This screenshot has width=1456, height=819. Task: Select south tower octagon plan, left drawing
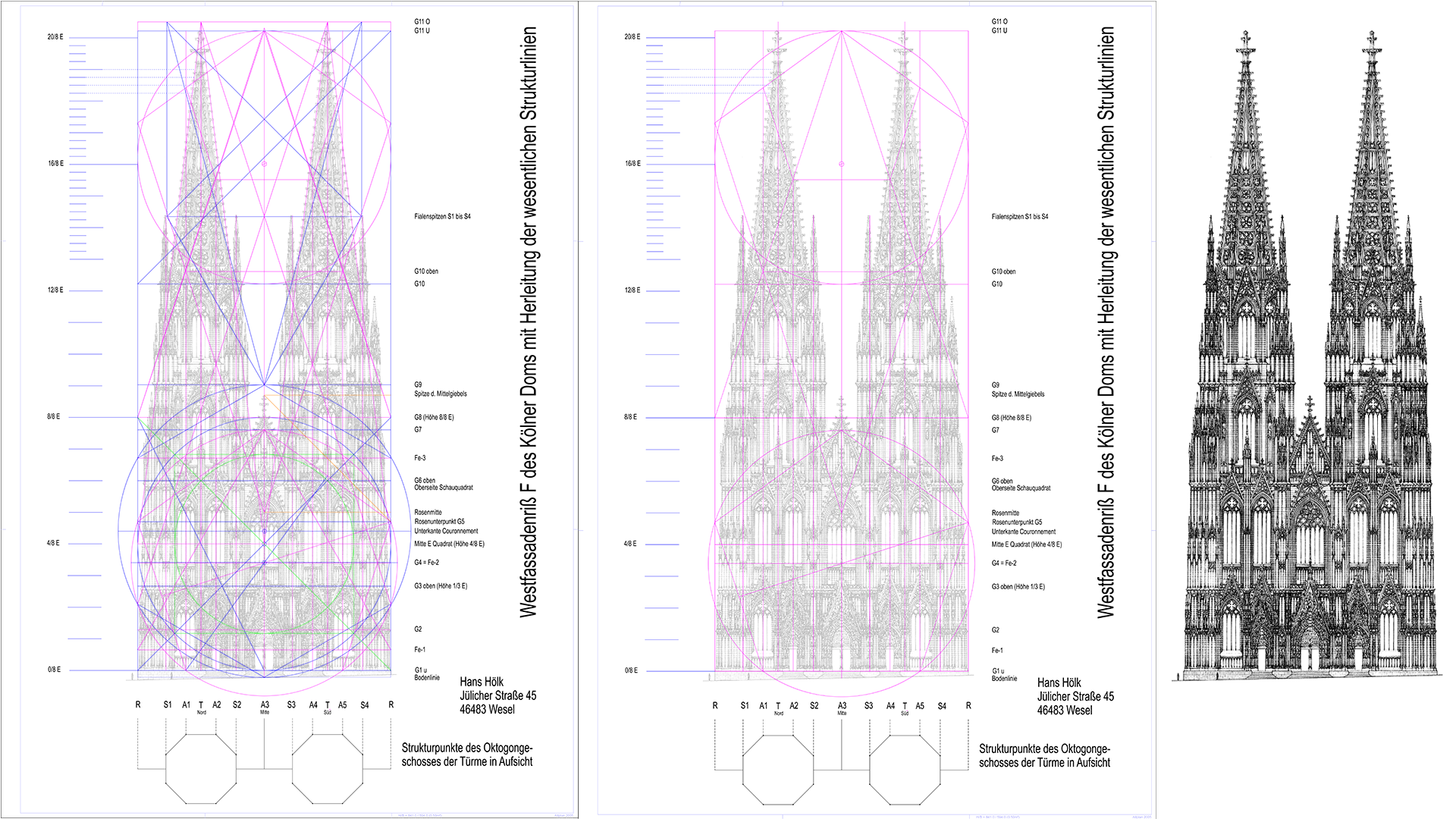pos(328,769)
